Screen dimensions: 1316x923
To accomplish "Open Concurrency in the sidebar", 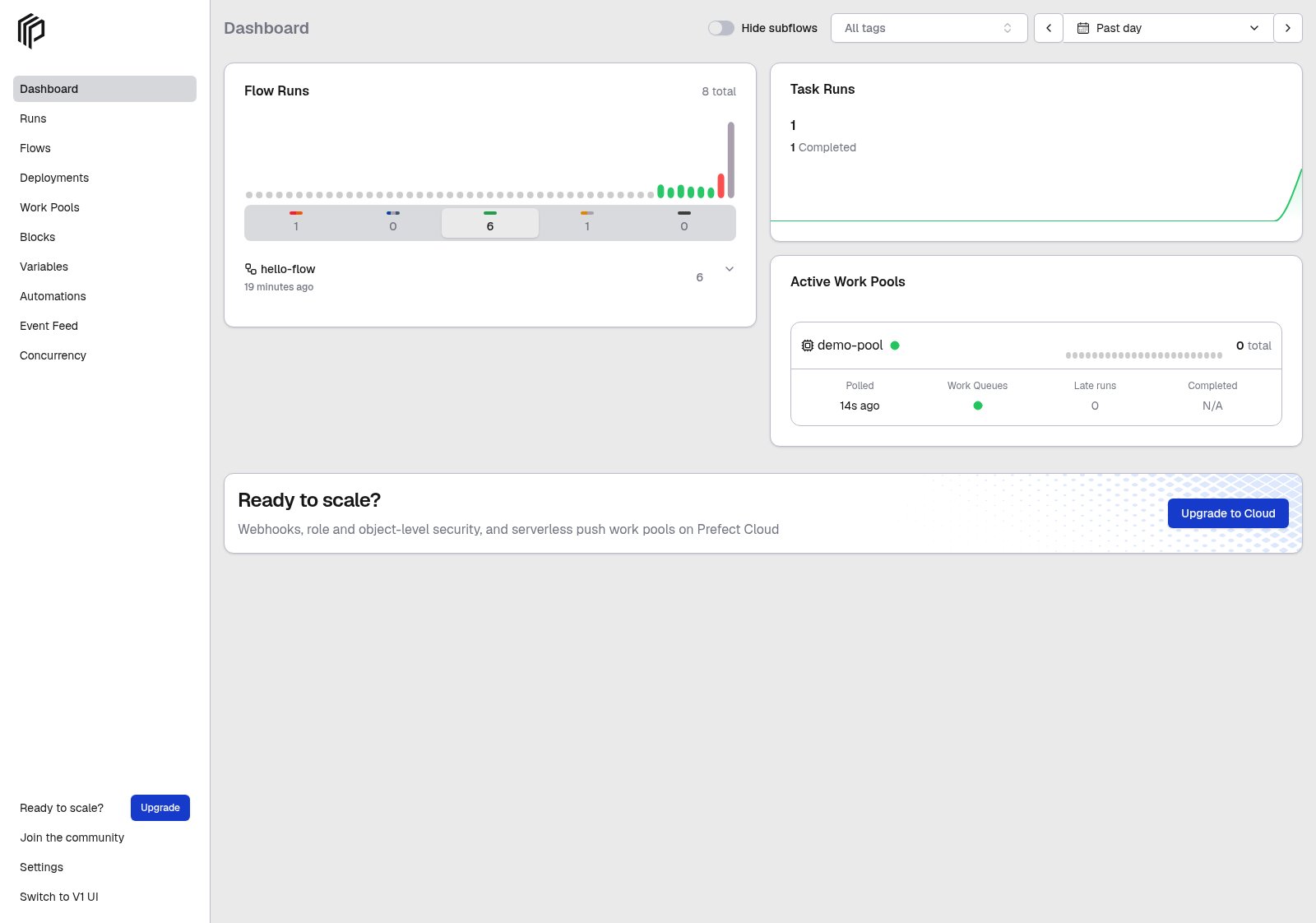I will tap(104, 355).
